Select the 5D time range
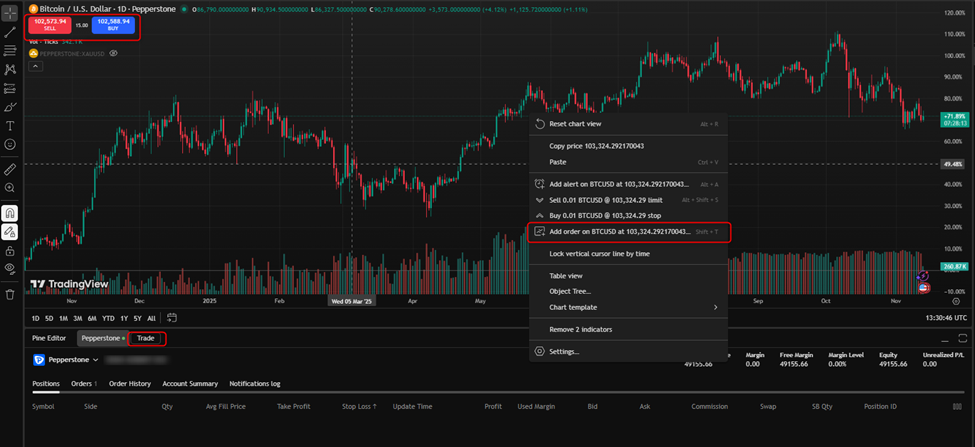Viewport: 975px width, 447px height. (49, 318)
